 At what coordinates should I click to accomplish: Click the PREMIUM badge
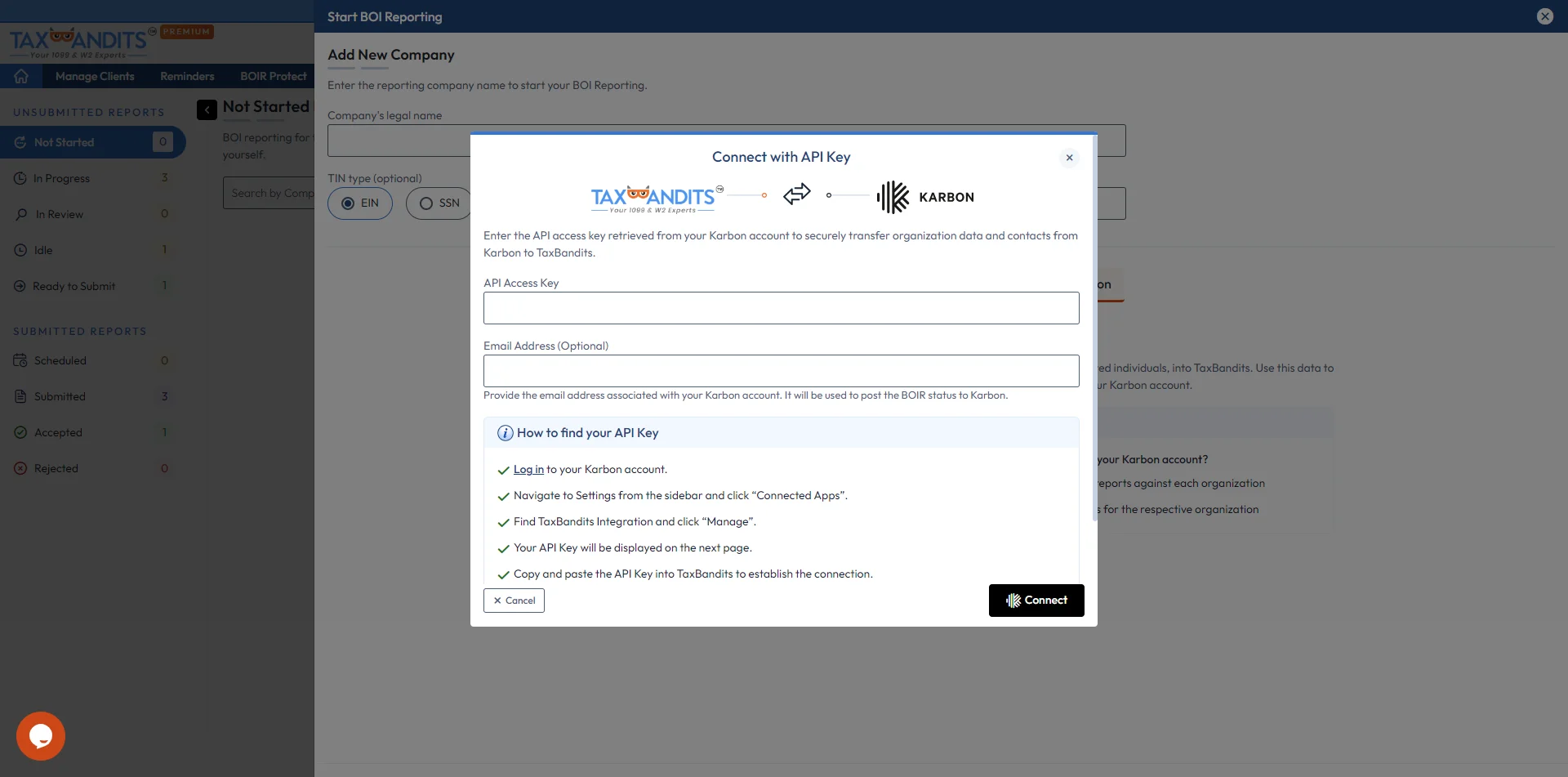click(x=186, y=32)
